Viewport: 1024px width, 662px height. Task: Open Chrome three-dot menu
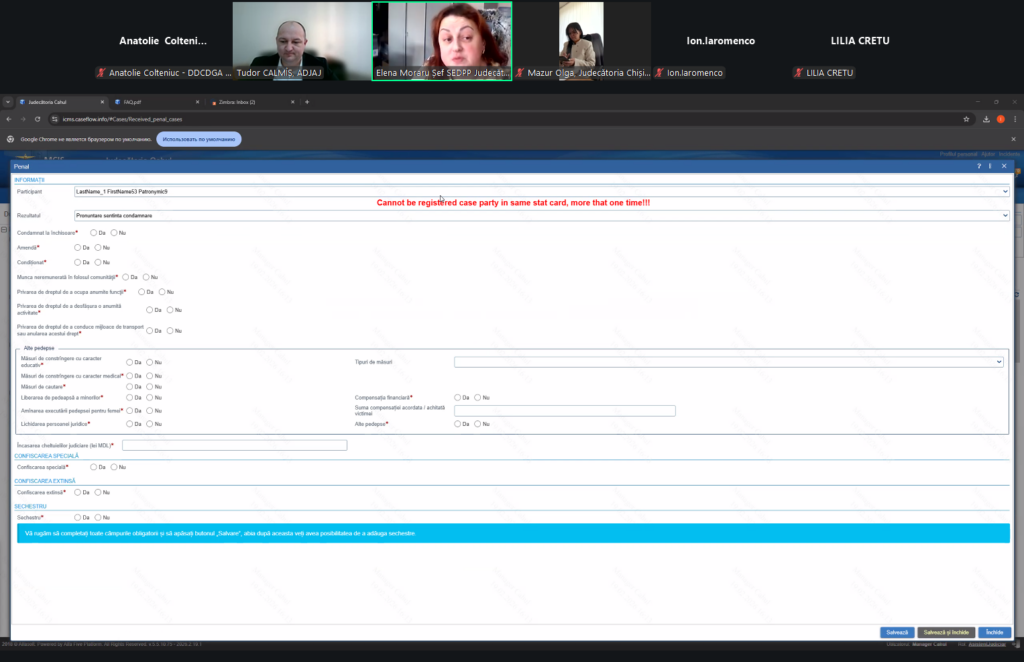point(1013,119)
